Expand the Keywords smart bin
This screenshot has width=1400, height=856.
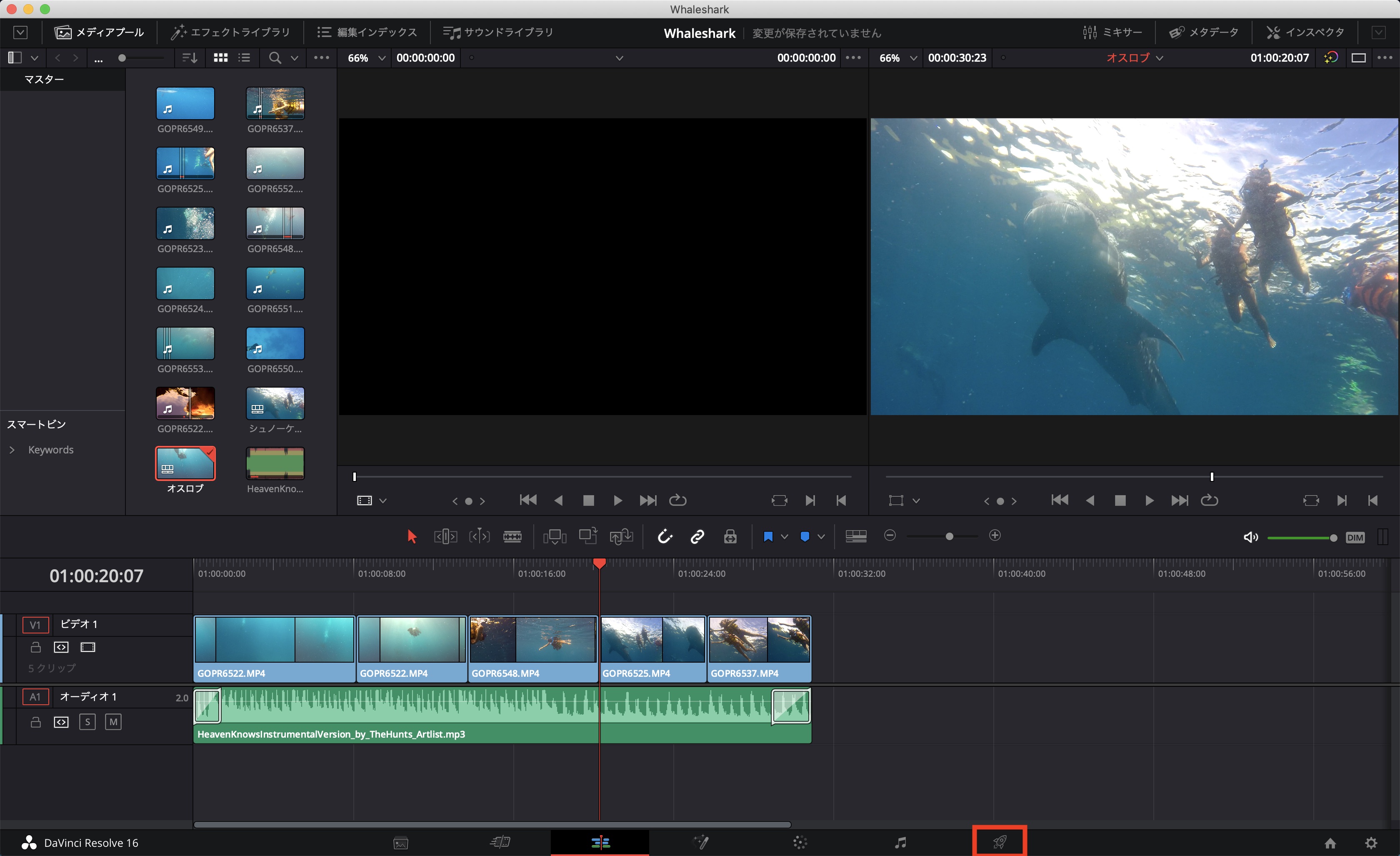click(x=12, y=450)
